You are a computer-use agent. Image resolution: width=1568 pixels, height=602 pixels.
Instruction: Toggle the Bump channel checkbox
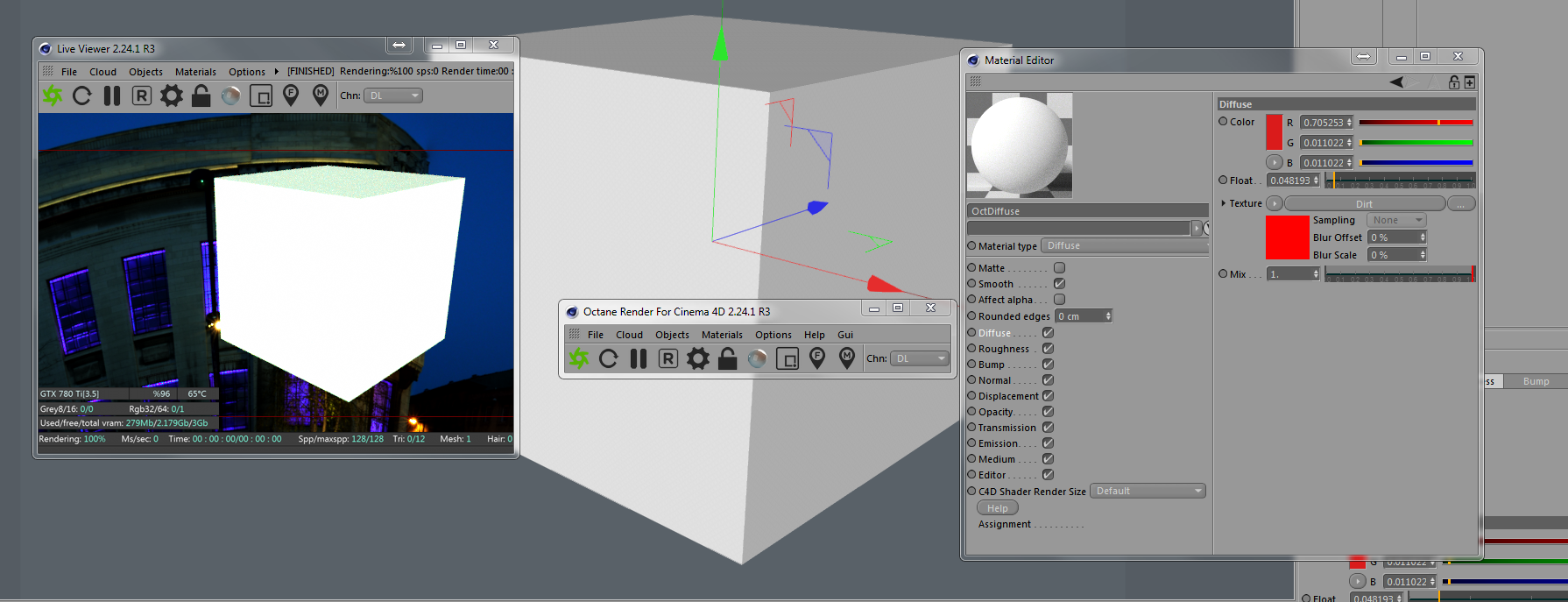[x=1048, y=364]
